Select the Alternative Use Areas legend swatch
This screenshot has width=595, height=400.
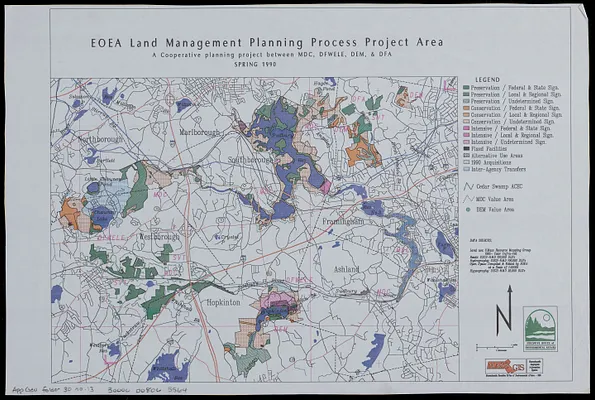pyautogui.click(x=466, y=156)
